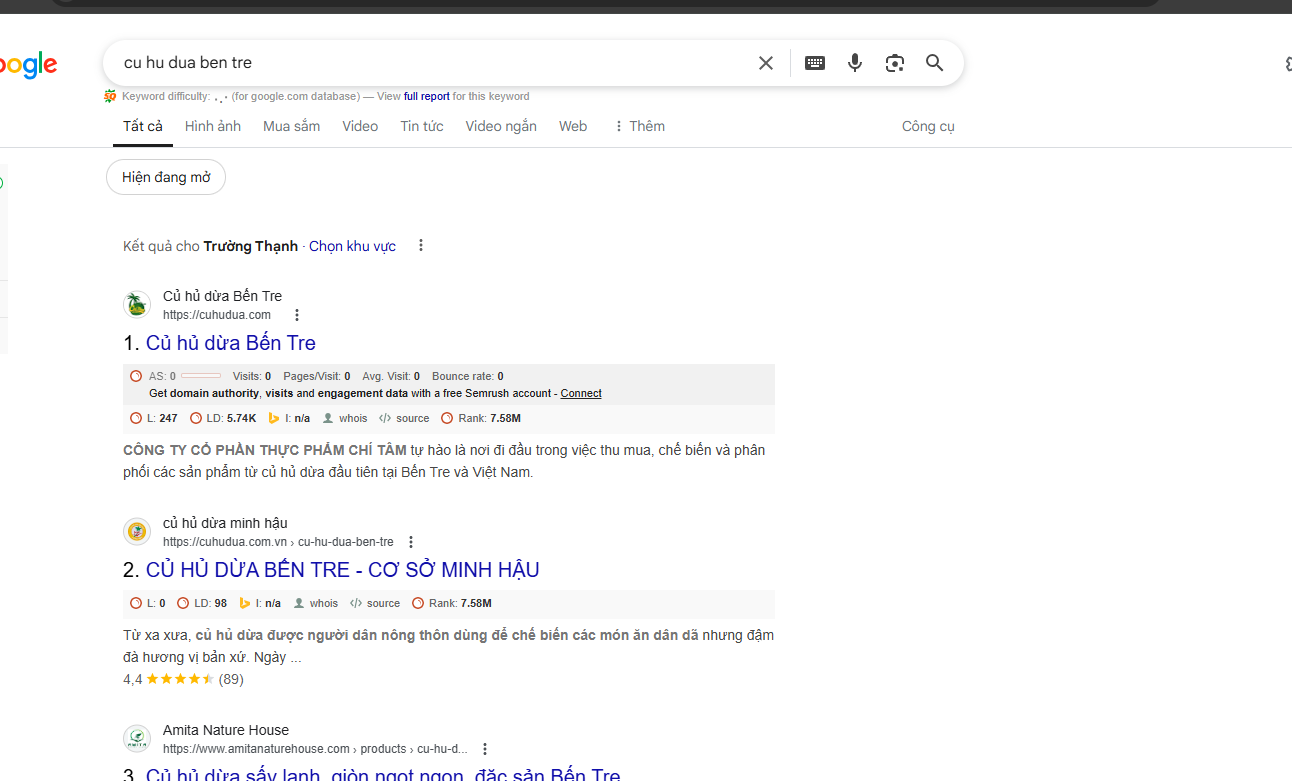Open more options for cuhudua.com result
The height and width of the screenshot is (781, 1292).
[x=296, y=315]
